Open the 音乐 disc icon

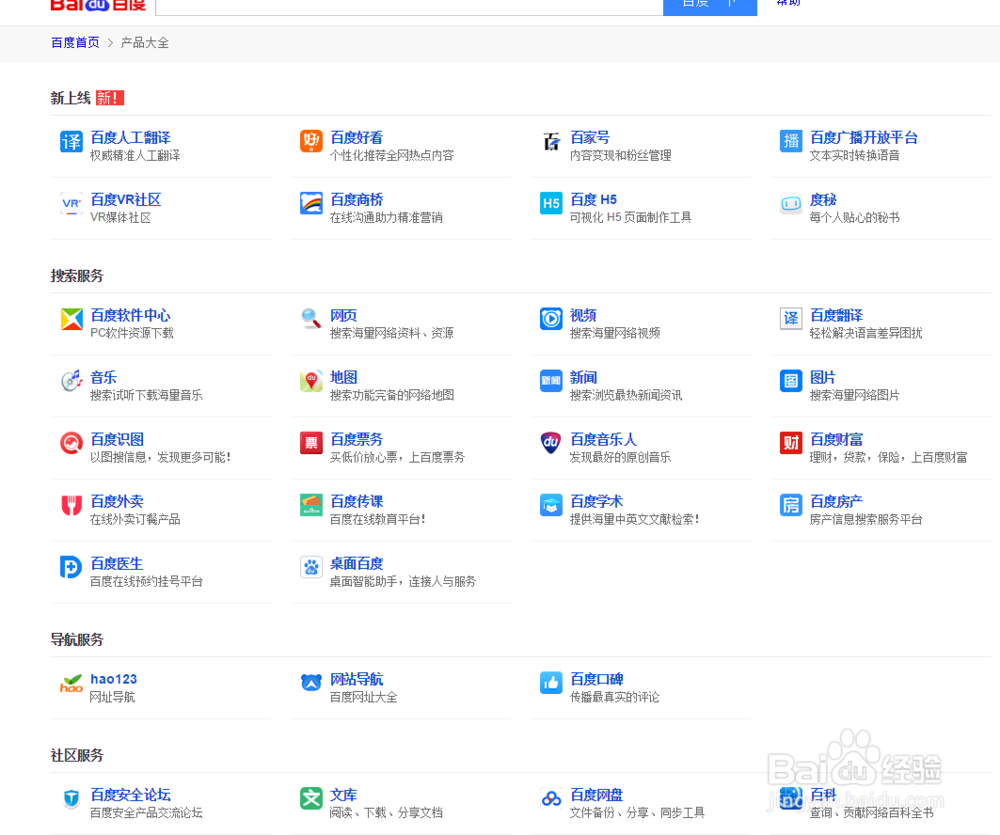coord(71,381)
